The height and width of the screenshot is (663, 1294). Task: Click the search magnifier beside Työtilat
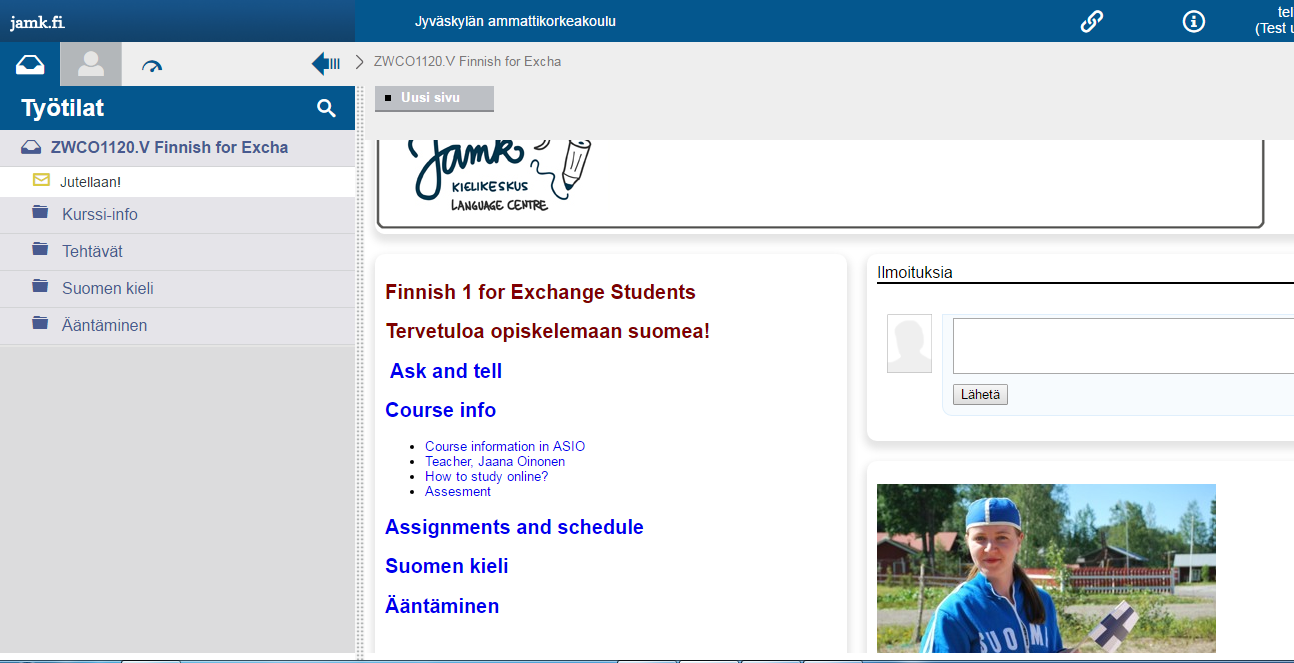tap(326, 108)
